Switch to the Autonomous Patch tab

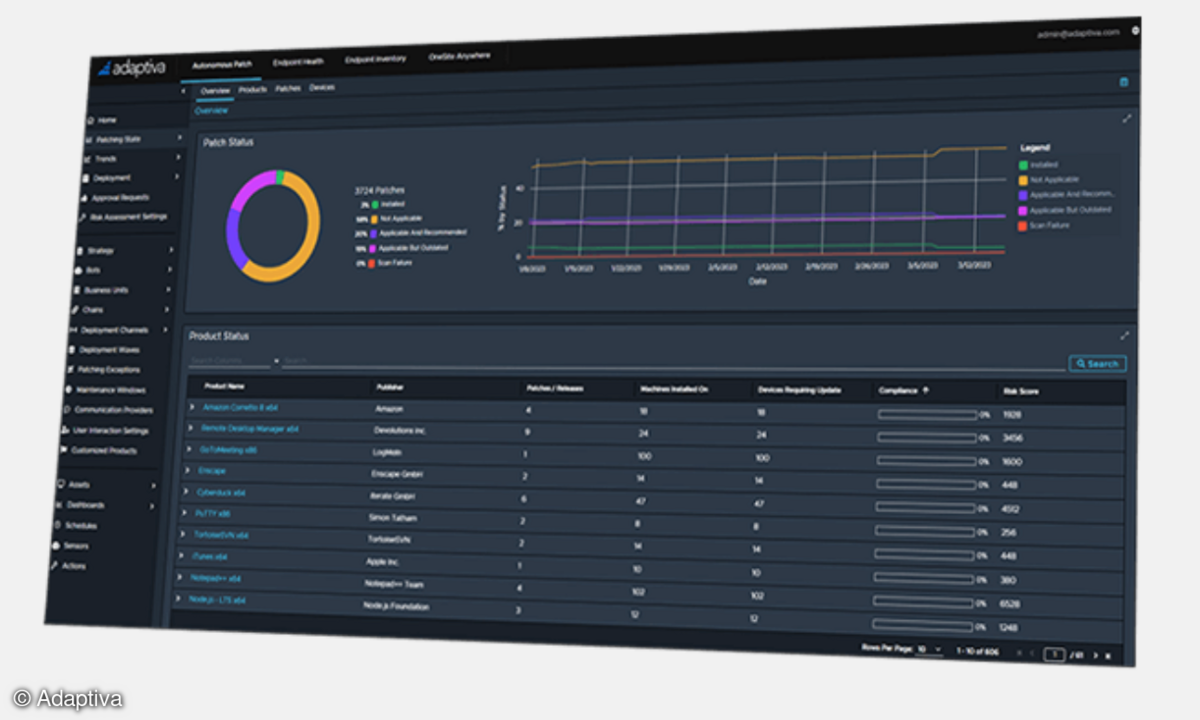coord(221,63)
